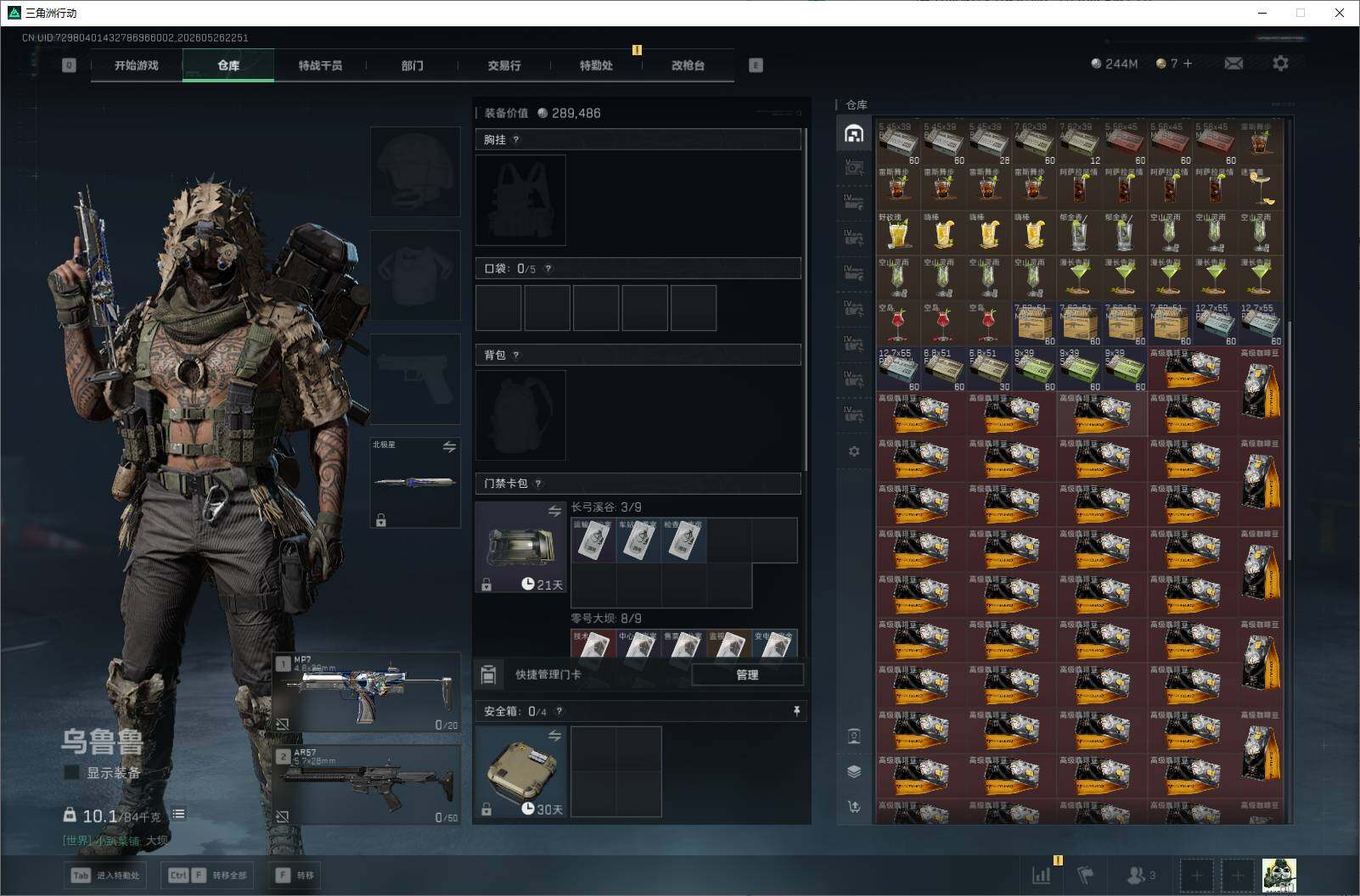
Task: Go to the 交易行 tab
Action: 504,65
